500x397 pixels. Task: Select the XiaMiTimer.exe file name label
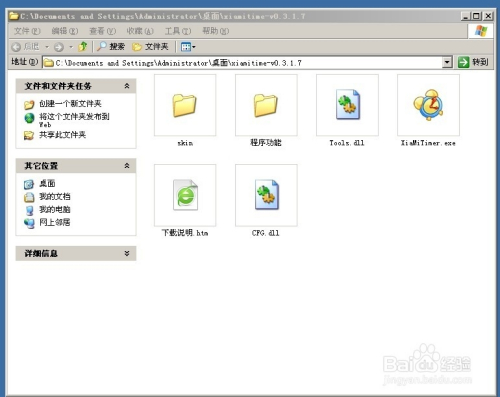(428, 143)
